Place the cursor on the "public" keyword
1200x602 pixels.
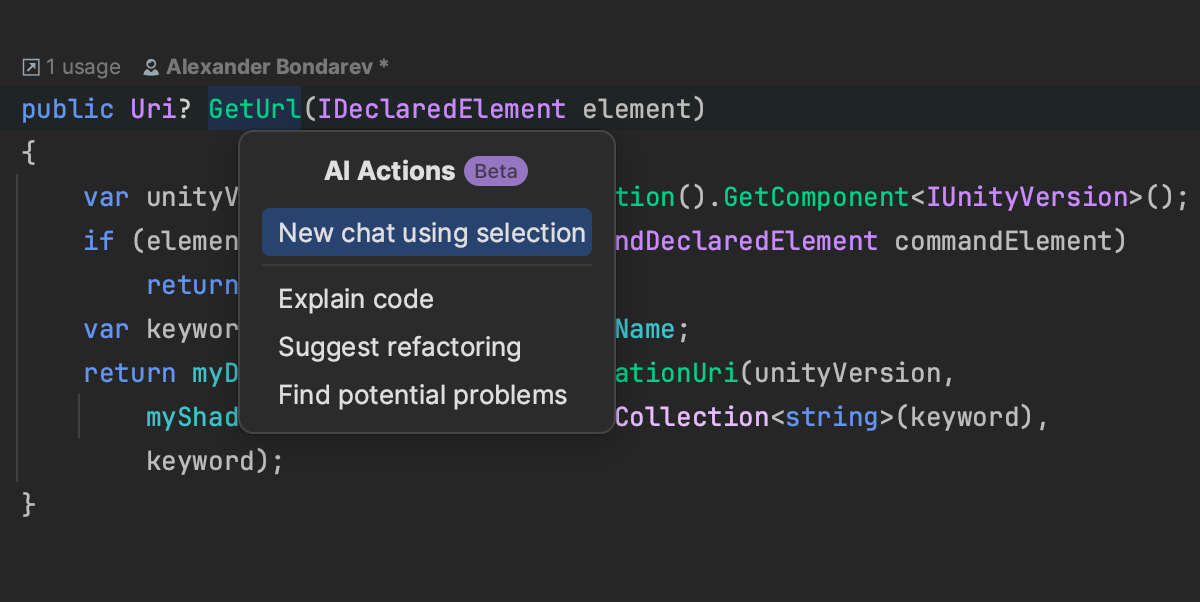pyautogui.click(x=68, y=109)
